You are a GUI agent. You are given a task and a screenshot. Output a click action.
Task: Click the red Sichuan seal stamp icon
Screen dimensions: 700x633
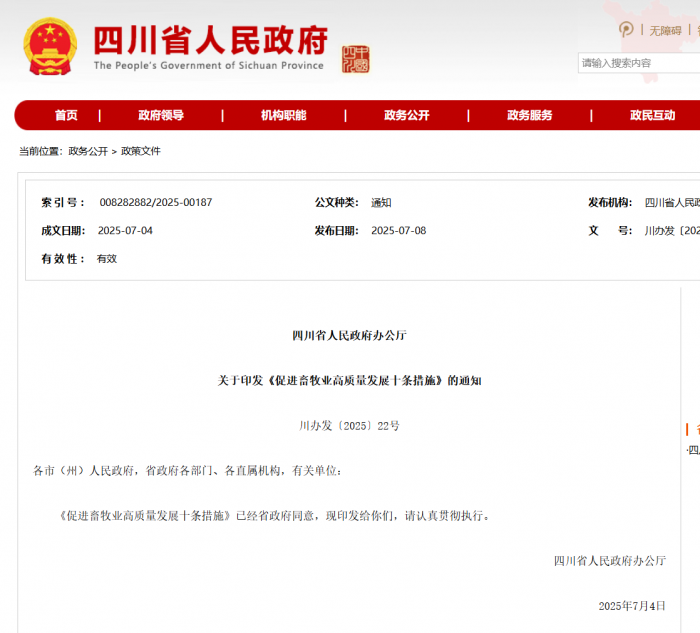click(355, 59)
